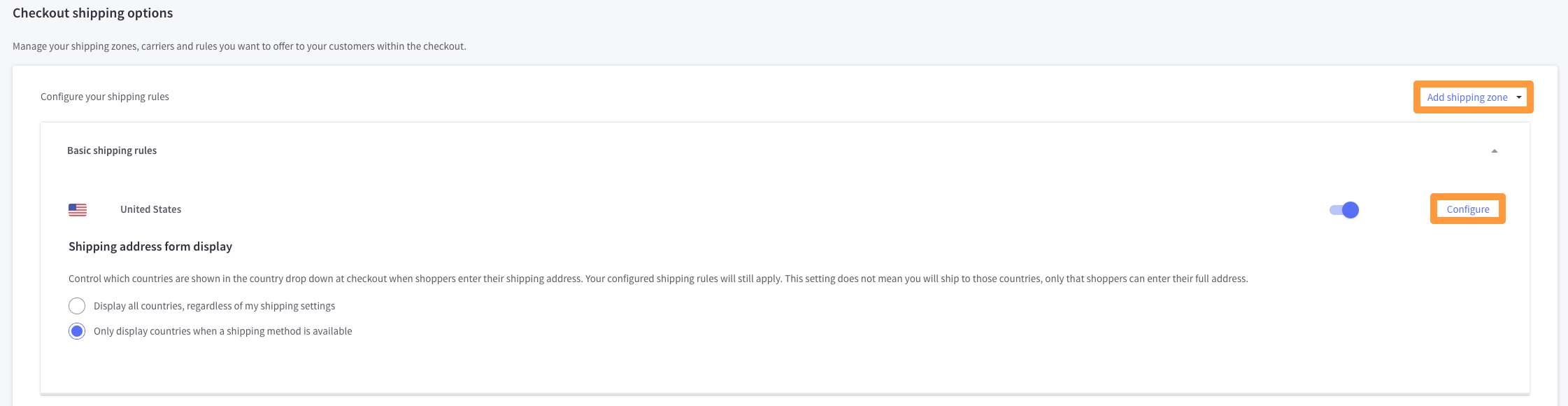This screenshot has width=1568, height=406.
Task: Disable the United States shipping zone toggle
Action: 1343,209
